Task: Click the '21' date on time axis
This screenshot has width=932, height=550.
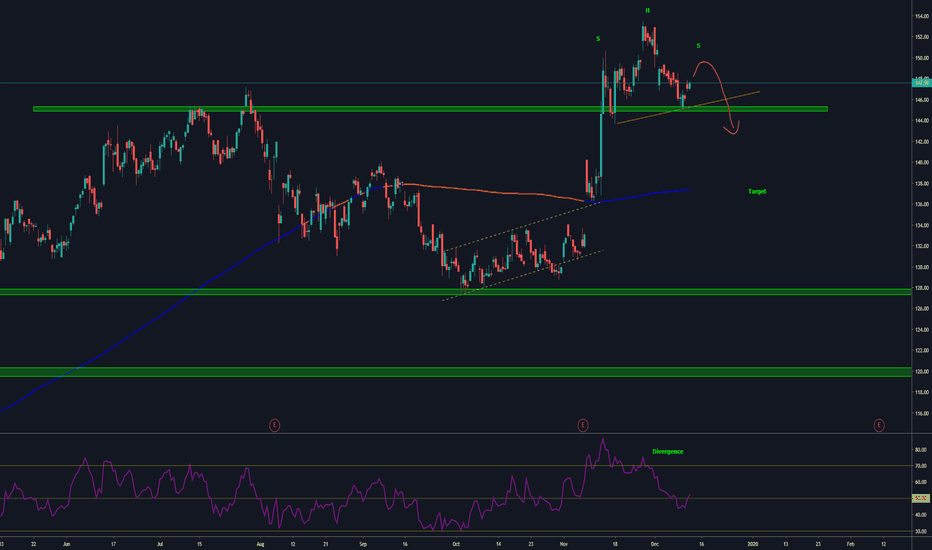Action: (x=326, y=544)
